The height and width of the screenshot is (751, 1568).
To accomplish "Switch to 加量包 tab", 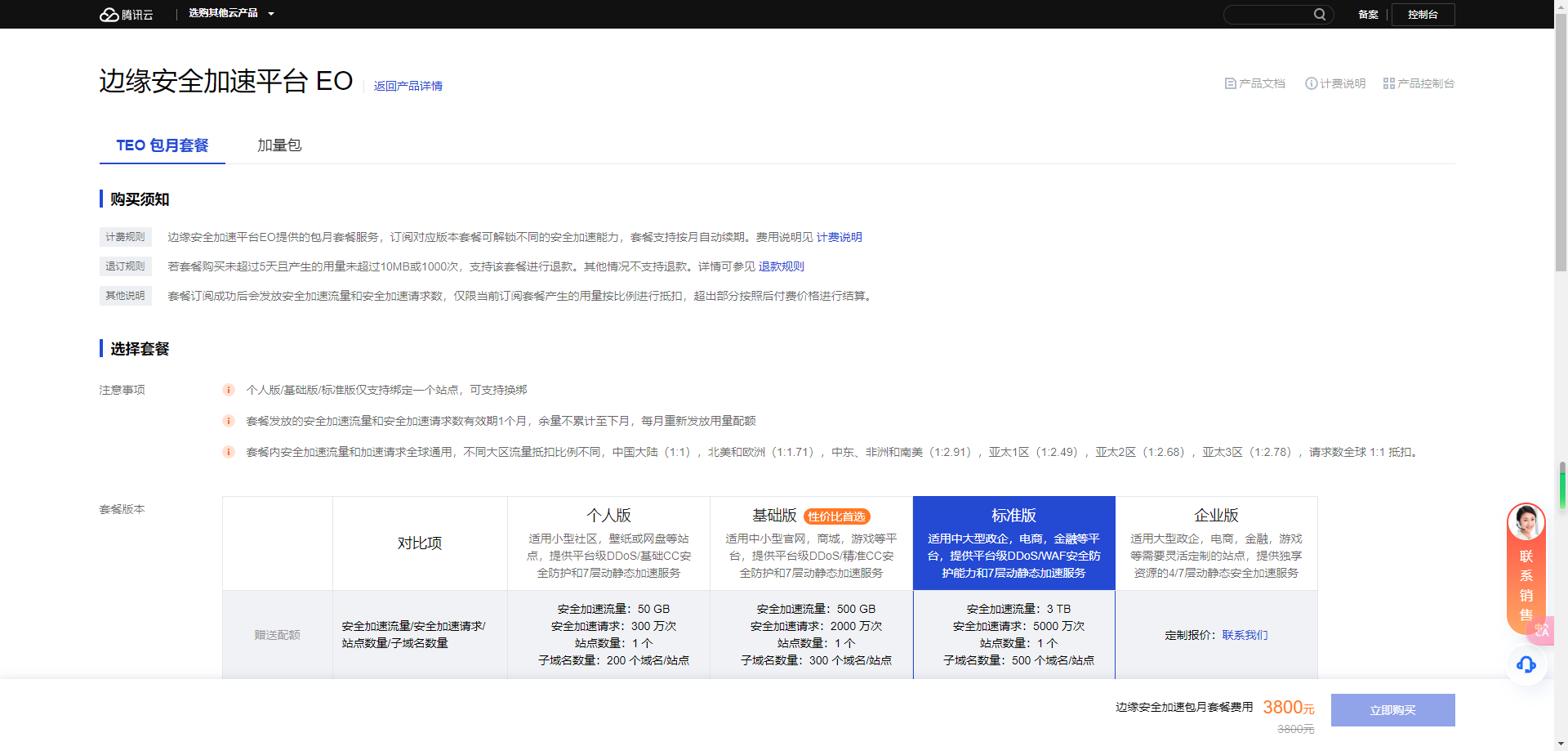I will tap(279, 145).
